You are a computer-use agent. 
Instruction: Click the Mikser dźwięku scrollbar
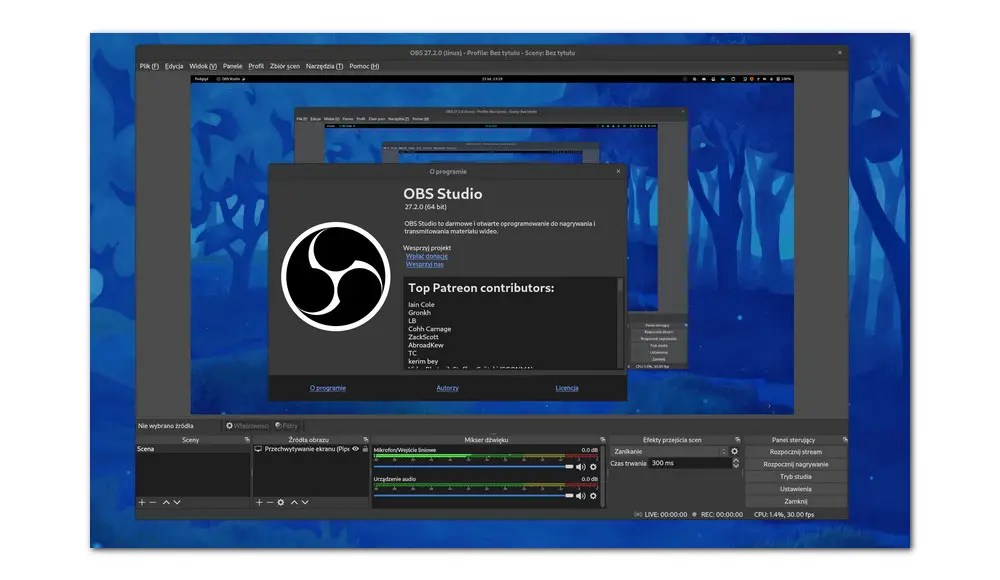[603, 476]
